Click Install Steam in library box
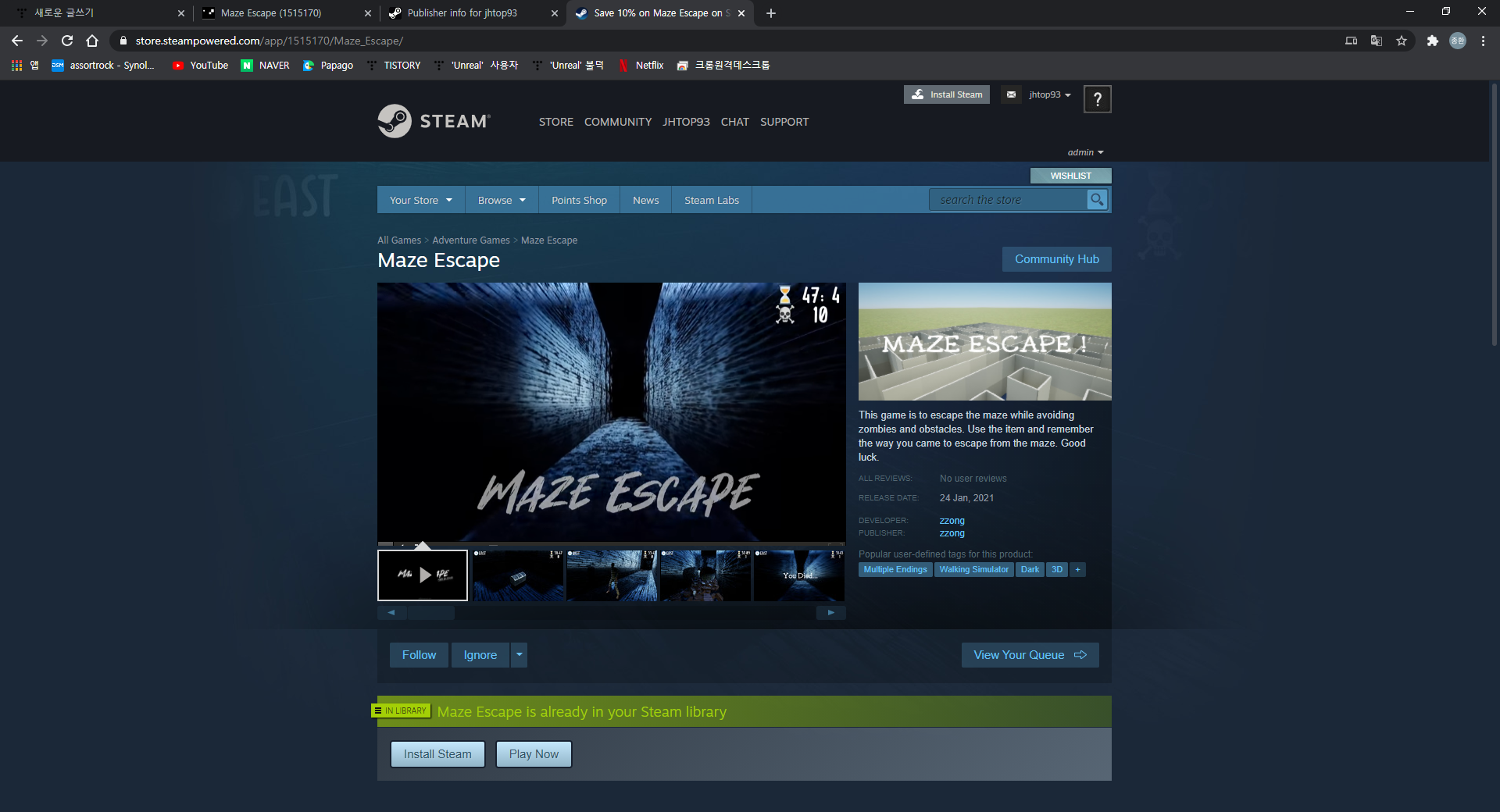1500x812 pixels. tap(437, 754)
